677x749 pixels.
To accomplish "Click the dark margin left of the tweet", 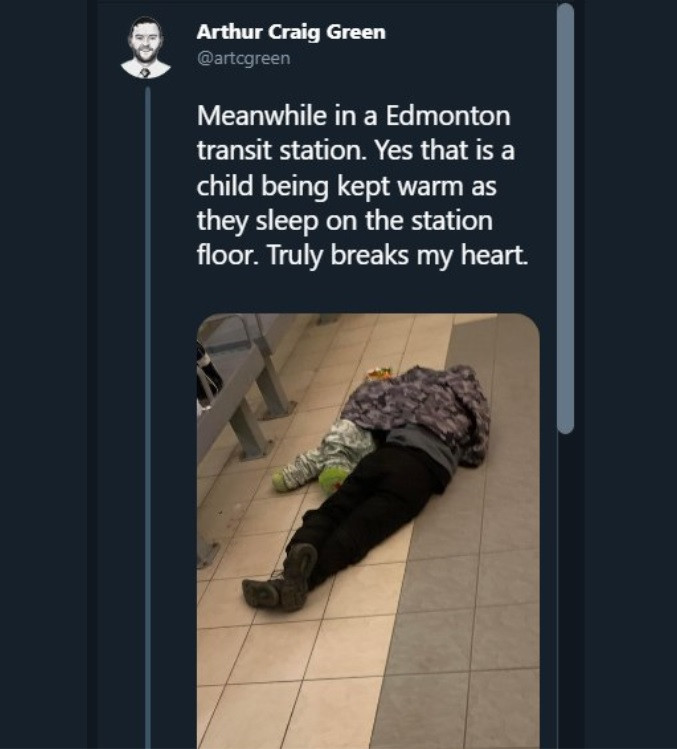I will tap(43, 374).
